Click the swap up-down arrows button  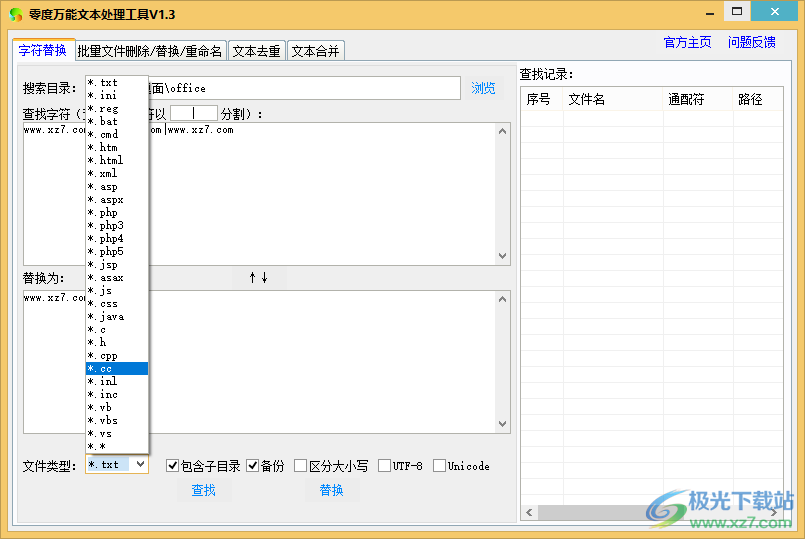(x=258, y=278)
